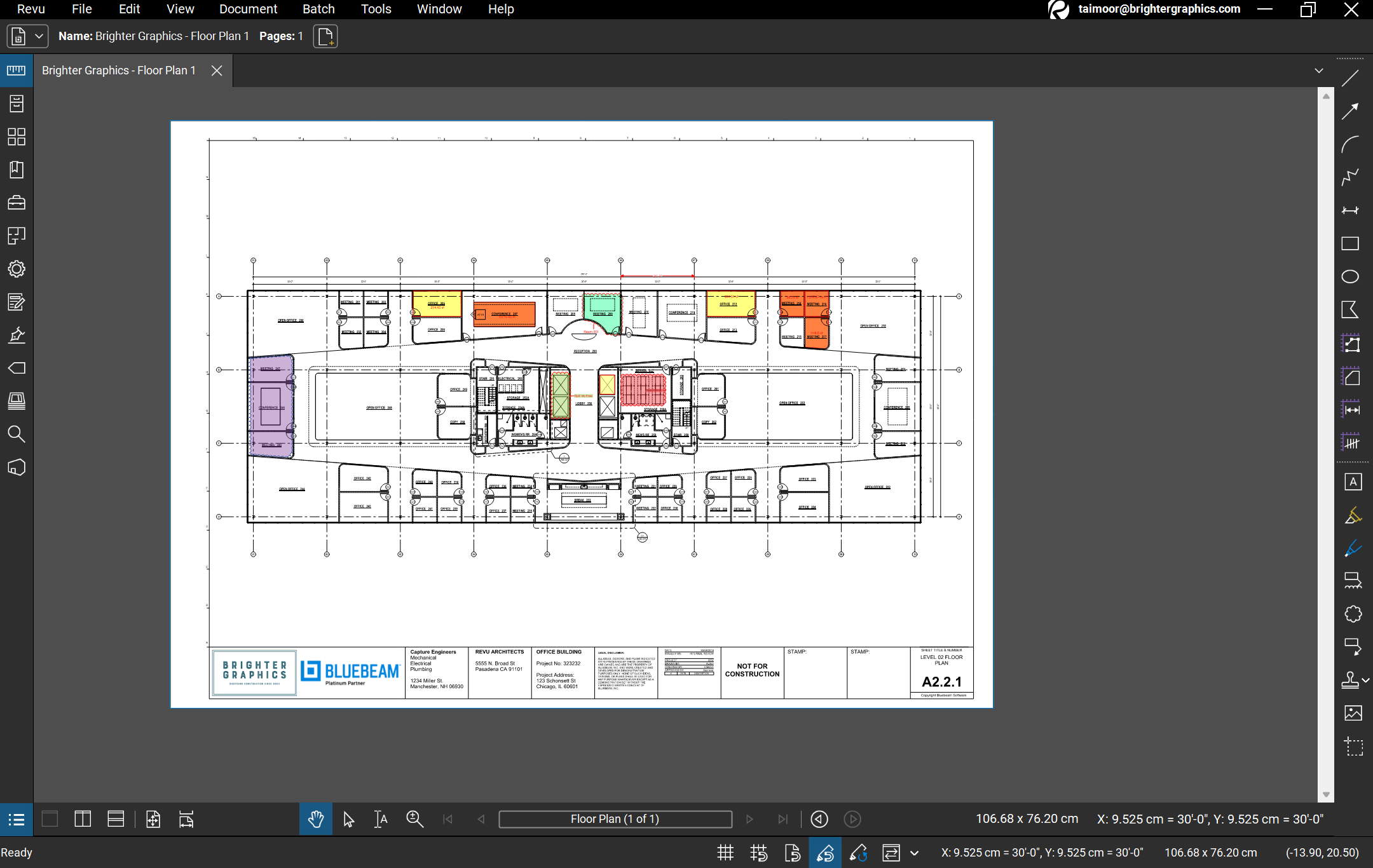The height and width of the screenshot is (868, 1373).
Task: Click the Floor Plan page number field
Action: coord(615,819)
